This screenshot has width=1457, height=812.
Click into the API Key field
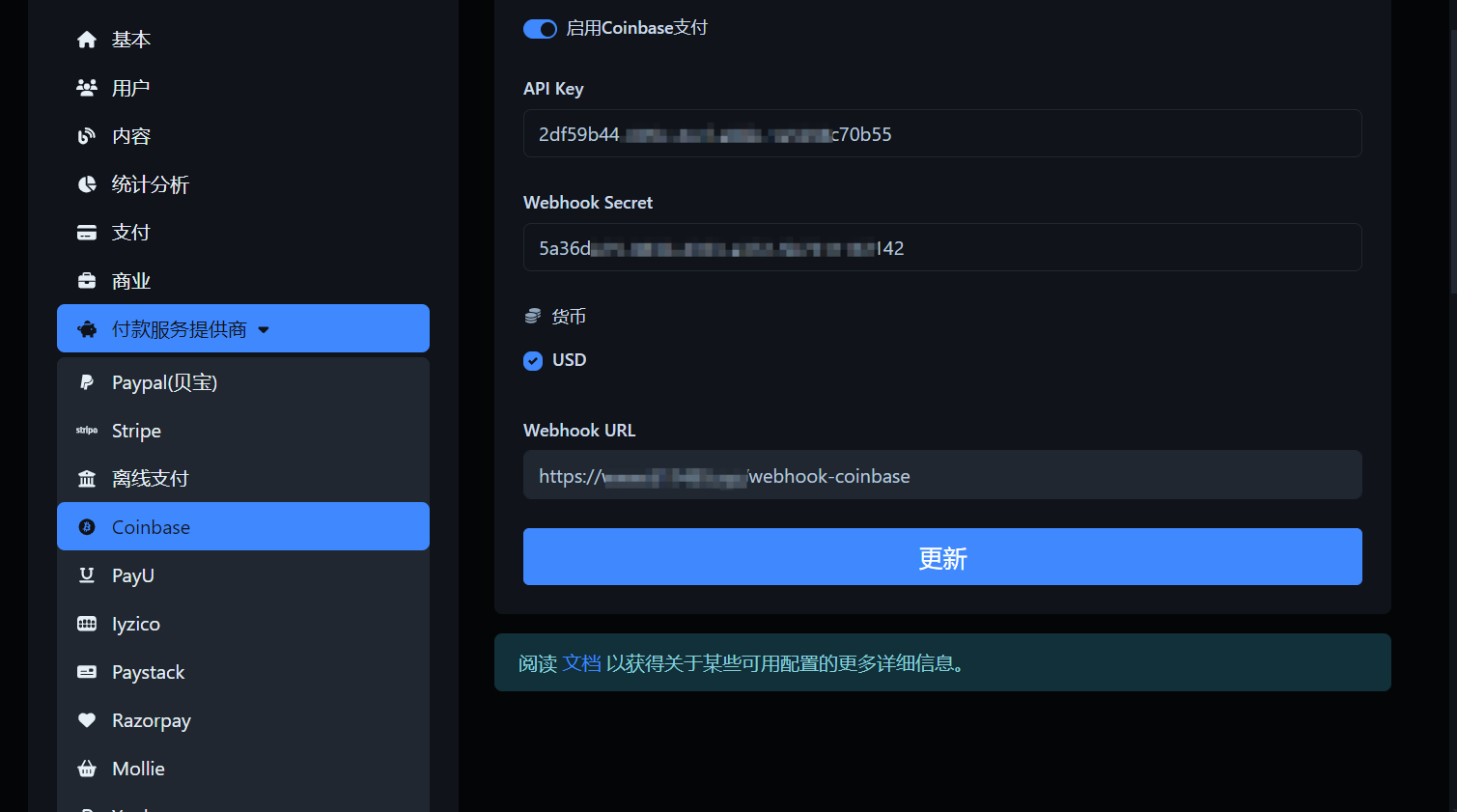point(942,133)
